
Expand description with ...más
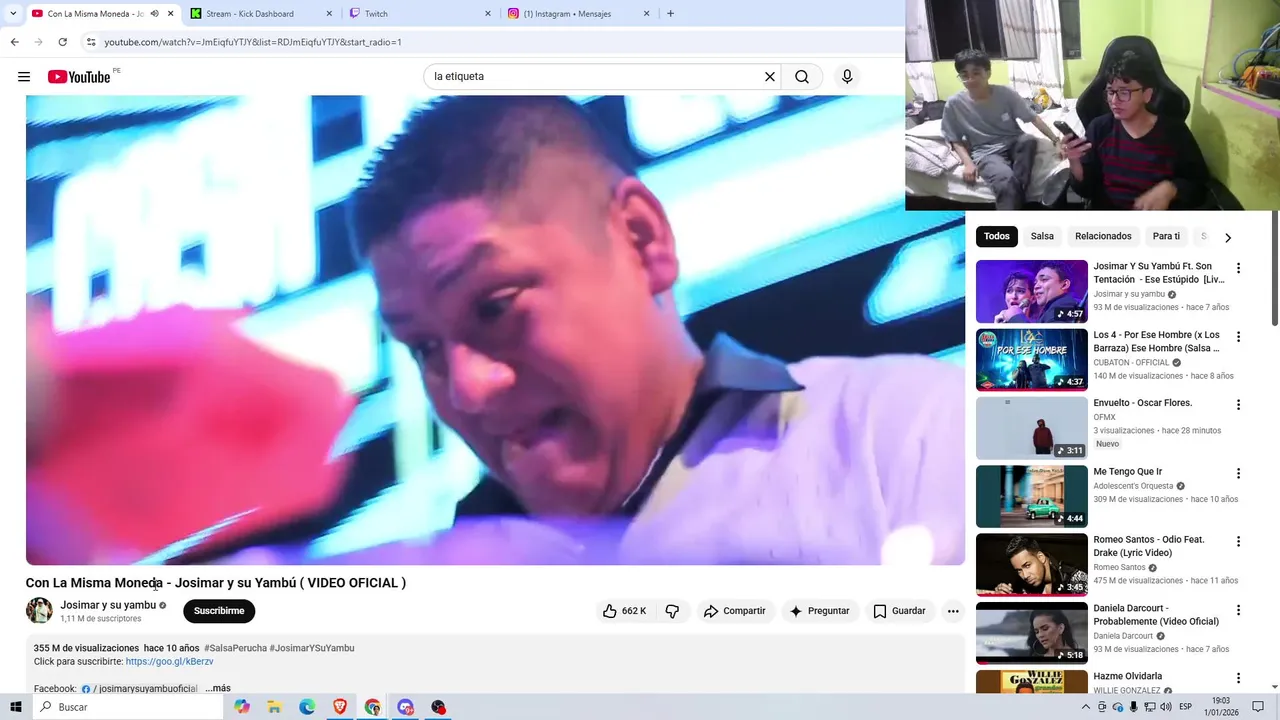(218, 688)
